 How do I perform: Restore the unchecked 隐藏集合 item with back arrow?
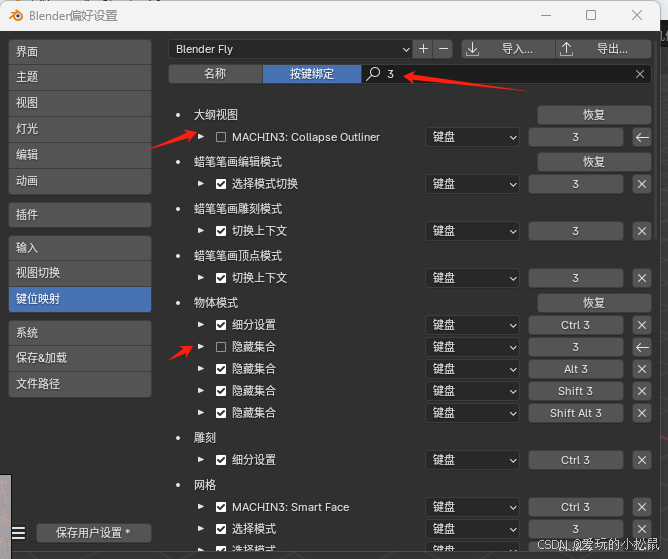(x=642, y=347)
